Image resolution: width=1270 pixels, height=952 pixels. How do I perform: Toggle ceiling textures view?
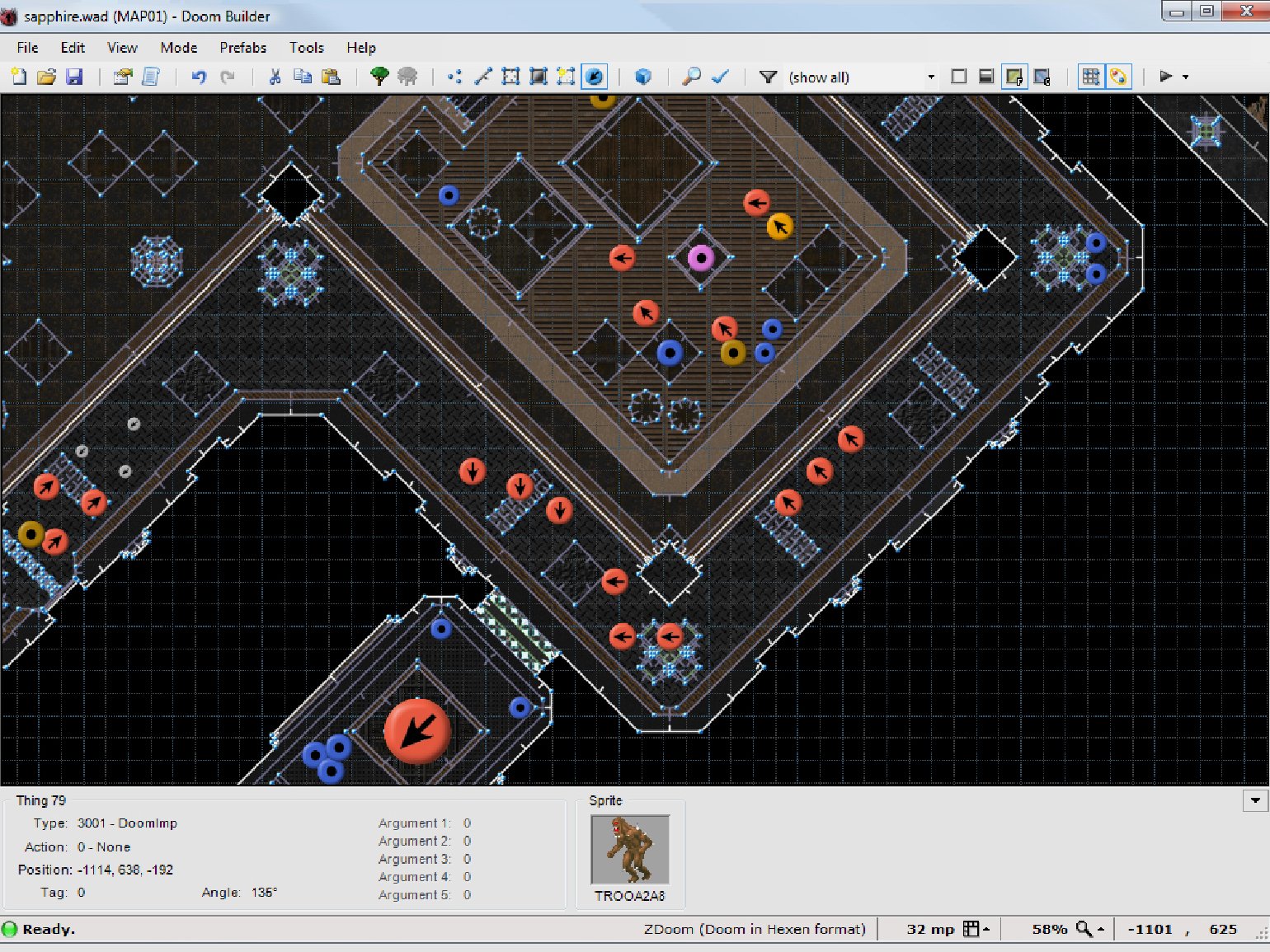click(x=1042, y=77)
